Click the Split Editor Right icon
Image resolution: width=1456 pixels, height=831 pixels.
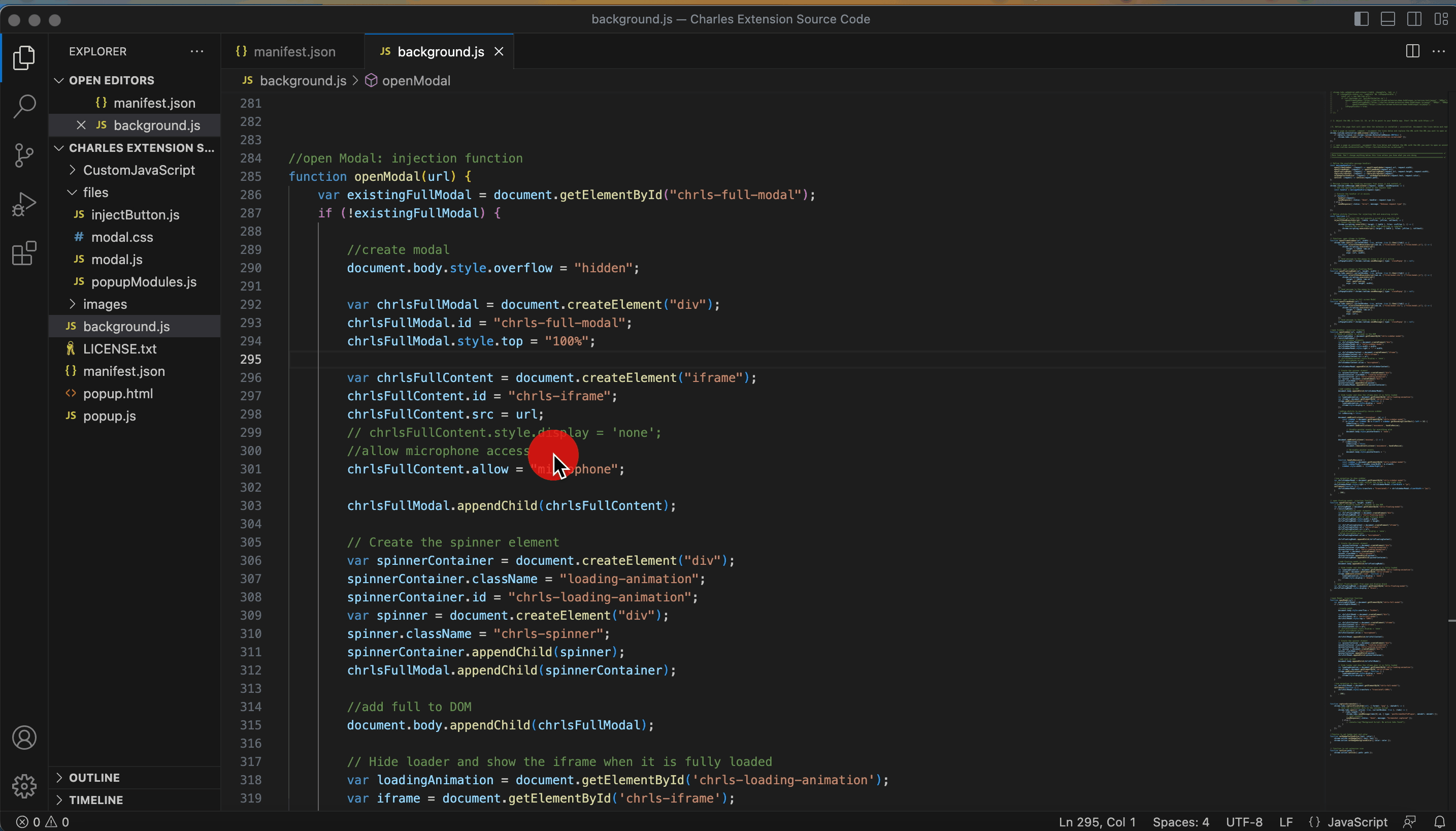tap(1412, 51)
